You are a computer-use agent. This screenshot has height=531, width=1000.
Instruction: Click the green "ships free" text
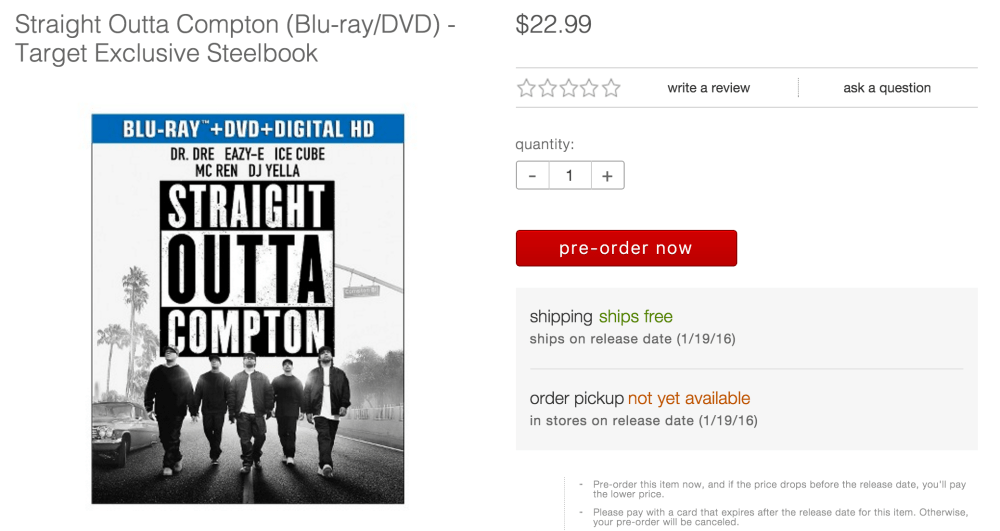click(x=636, y=317)
